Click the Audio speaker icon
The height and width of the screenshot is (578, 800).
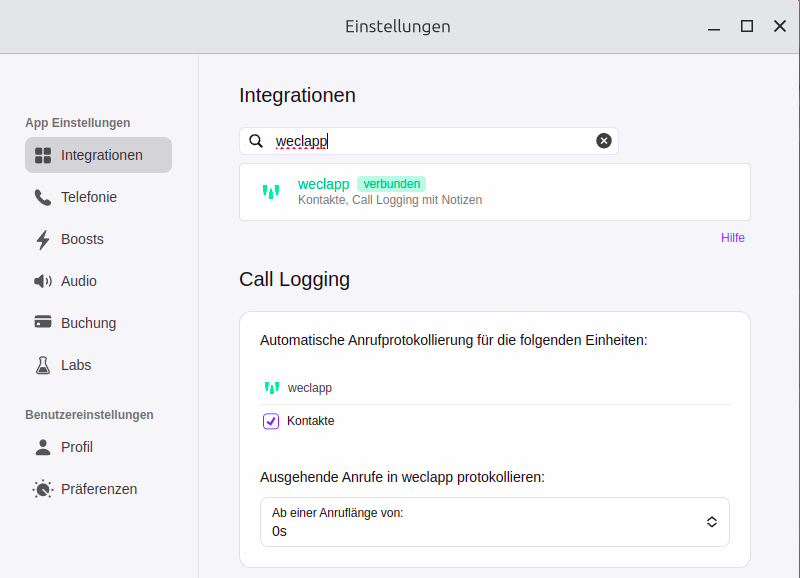pyautogui.click(x=43, y=281)
